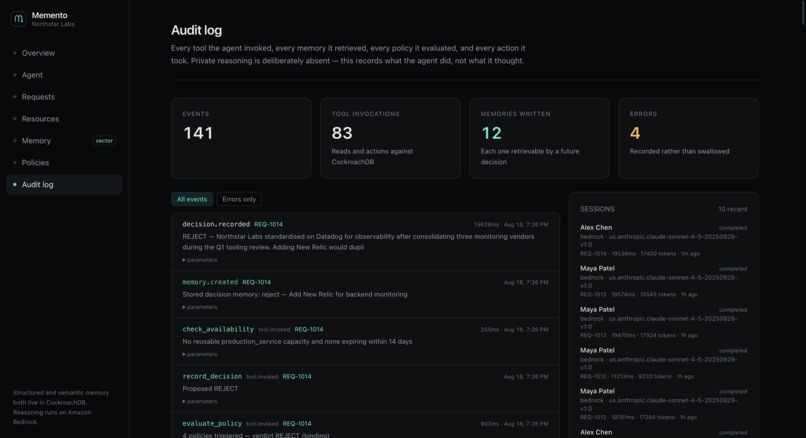
Task: Open the Memory section
Action: pyautogui.click(x=36, y=141)
